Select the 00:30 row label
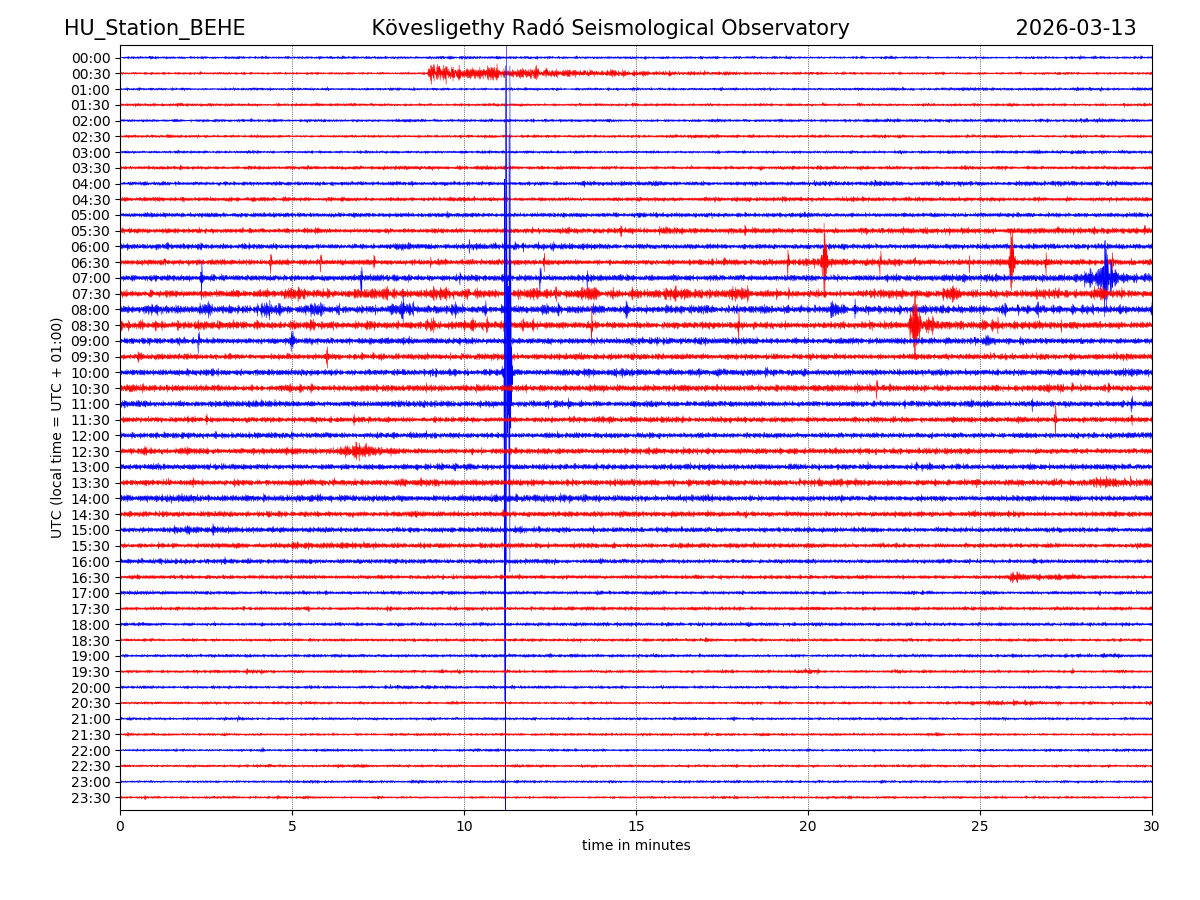 coord(91,74)
